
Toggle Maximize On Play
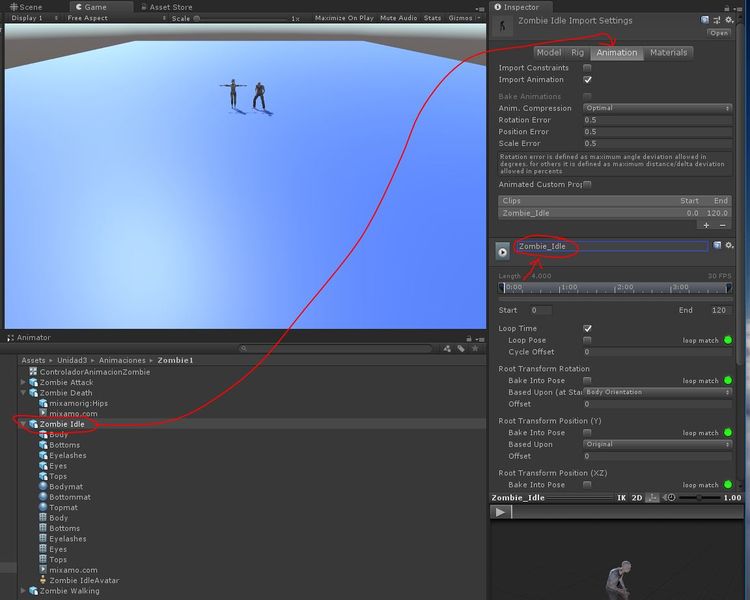click(344, 18)
